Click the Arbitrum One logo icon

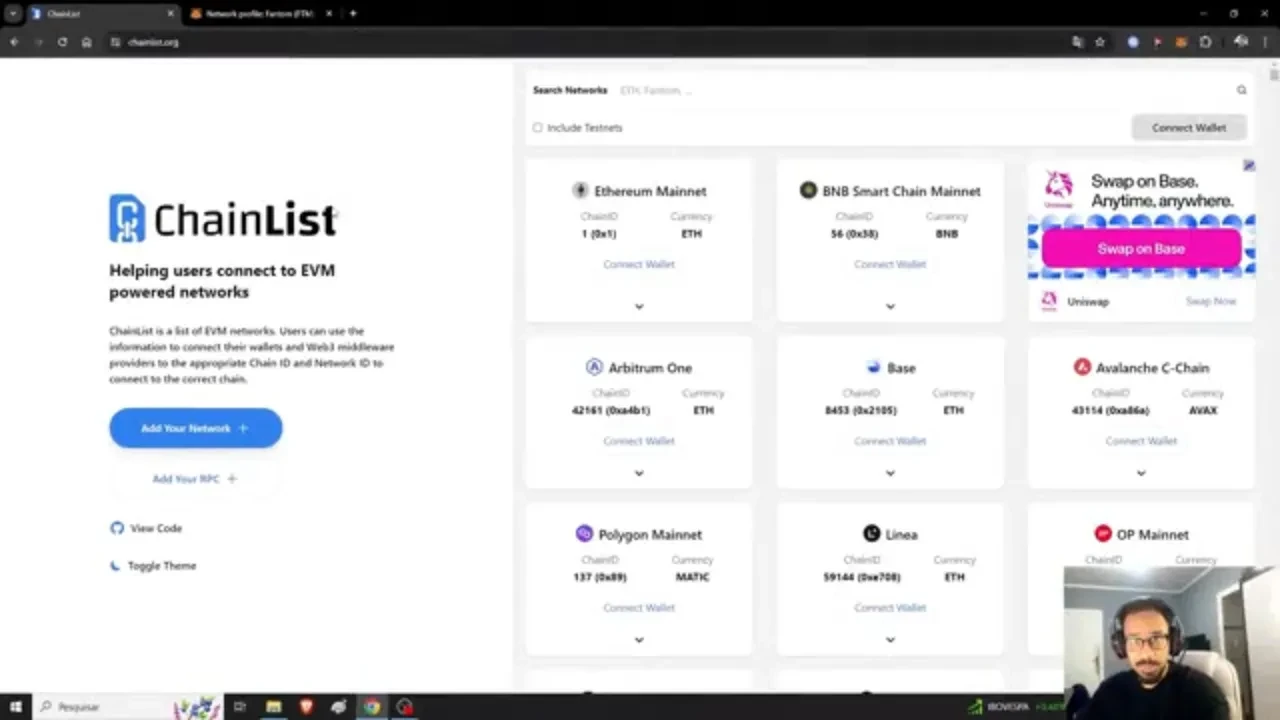coord(594,367)
